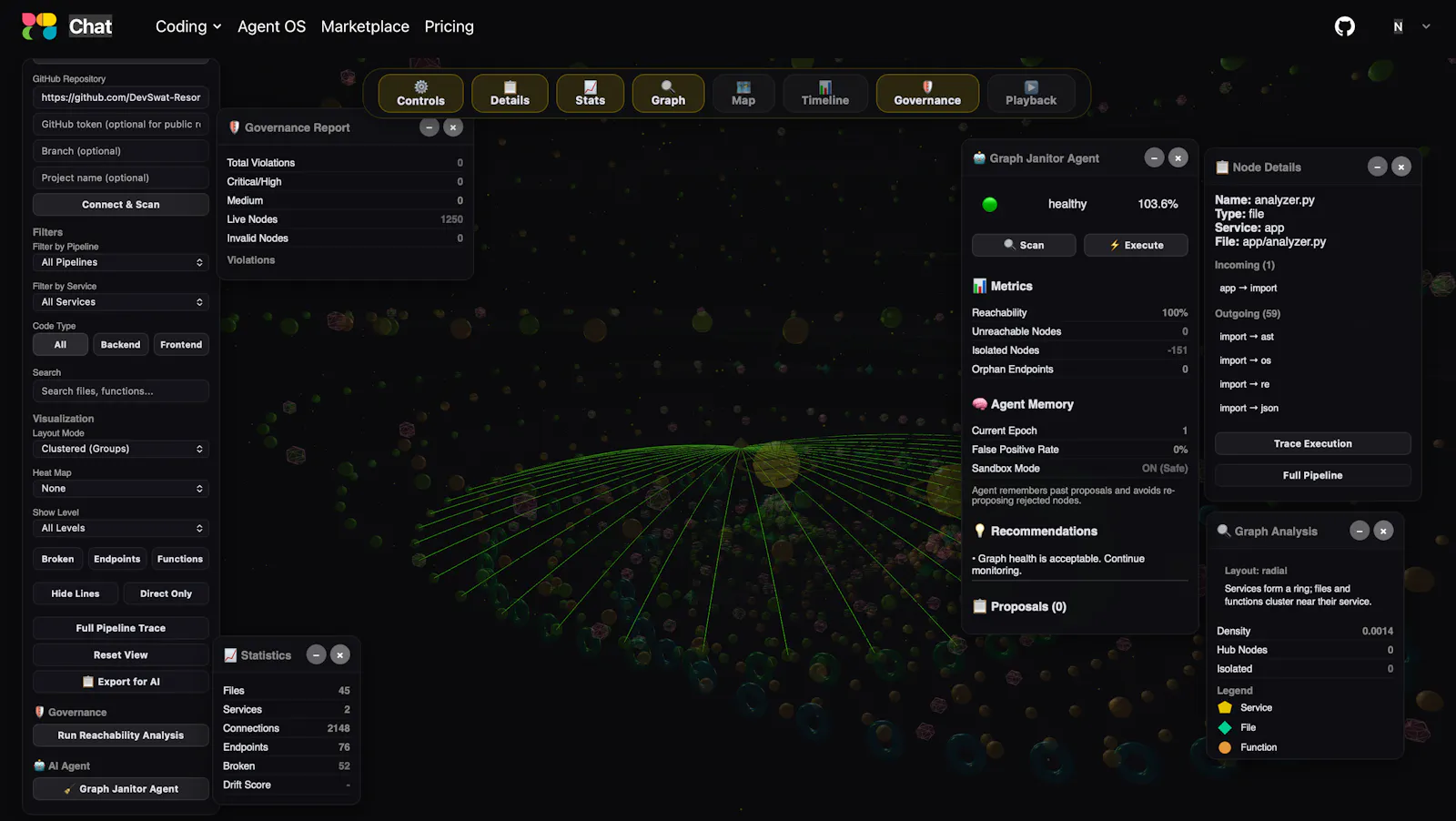
Task: Open the user avatar N menu
Action: 1398,26
